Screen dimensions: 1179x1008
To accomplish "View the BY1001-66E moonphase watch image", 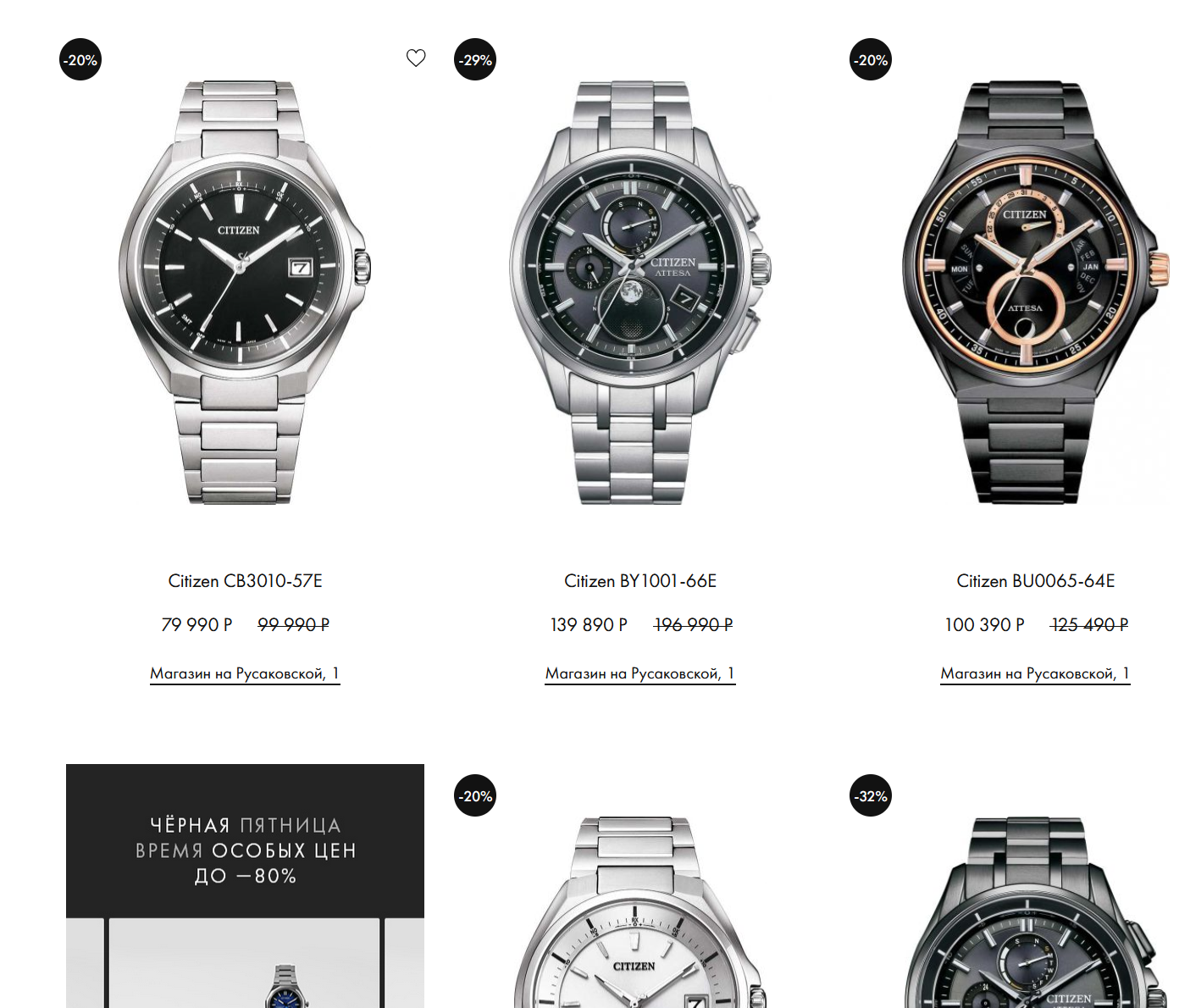I will click(640, 292).
